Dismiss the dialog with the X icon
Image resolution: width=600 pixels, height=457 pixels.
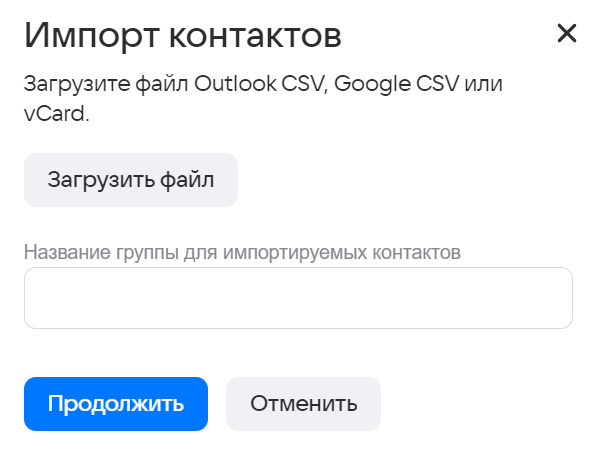[567, 34]
